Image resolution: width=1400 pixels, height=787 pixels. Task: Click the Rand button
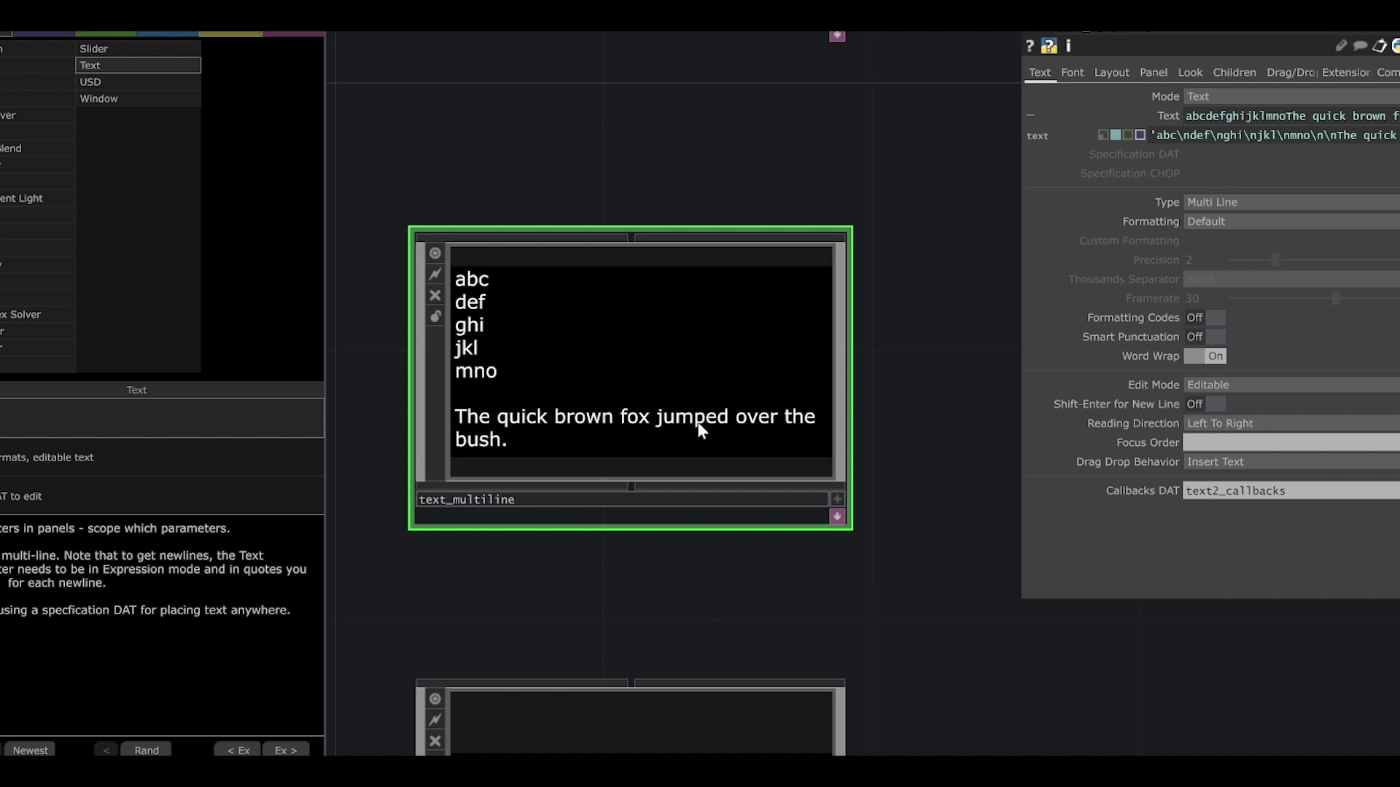[146, 750]
